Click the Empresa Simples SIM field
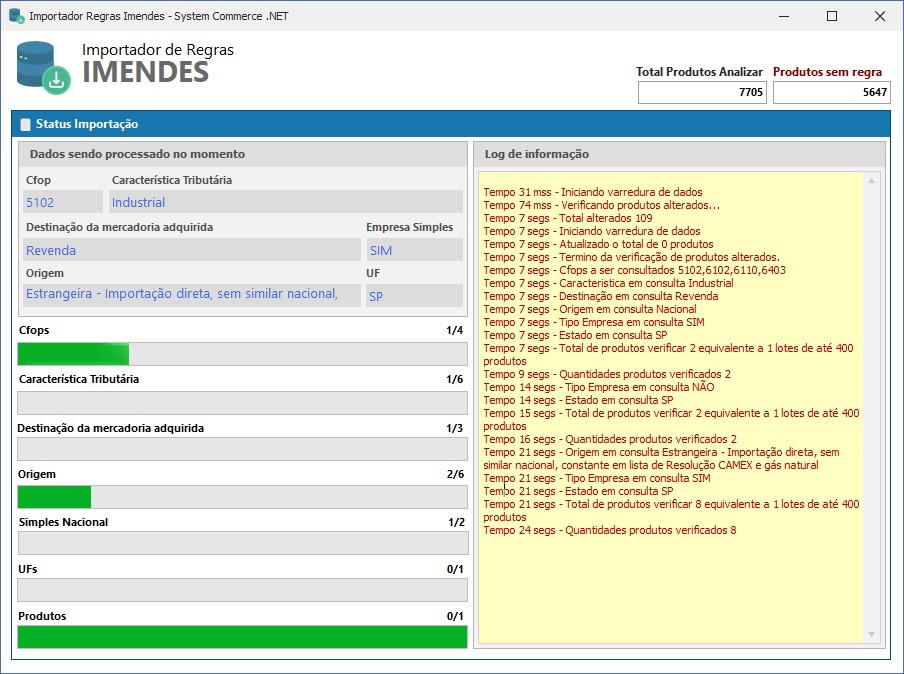Viewport: 904px width, 674px height. pos(413,250)
